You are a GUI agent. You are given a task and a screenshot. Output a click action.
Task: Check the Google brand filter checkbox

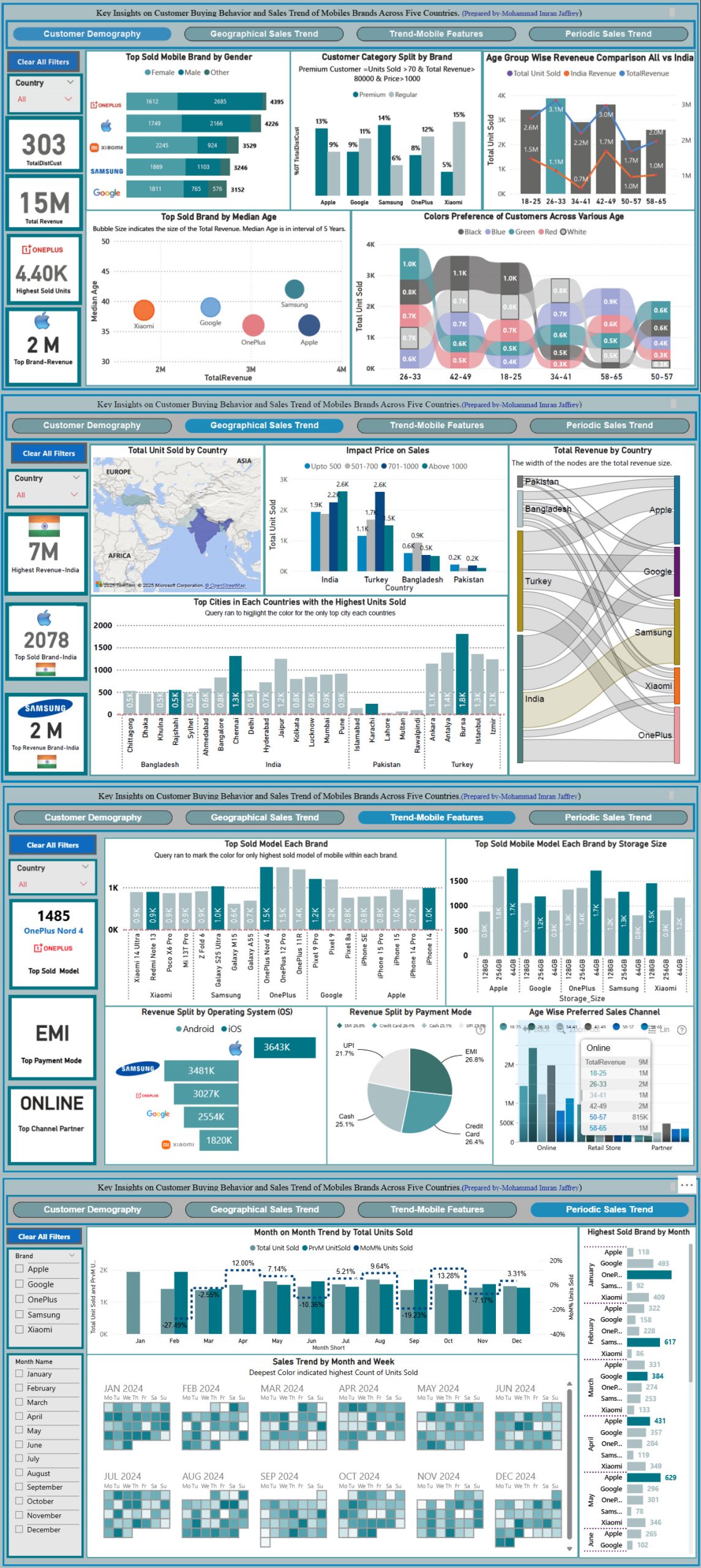(x=20, y=1284)
